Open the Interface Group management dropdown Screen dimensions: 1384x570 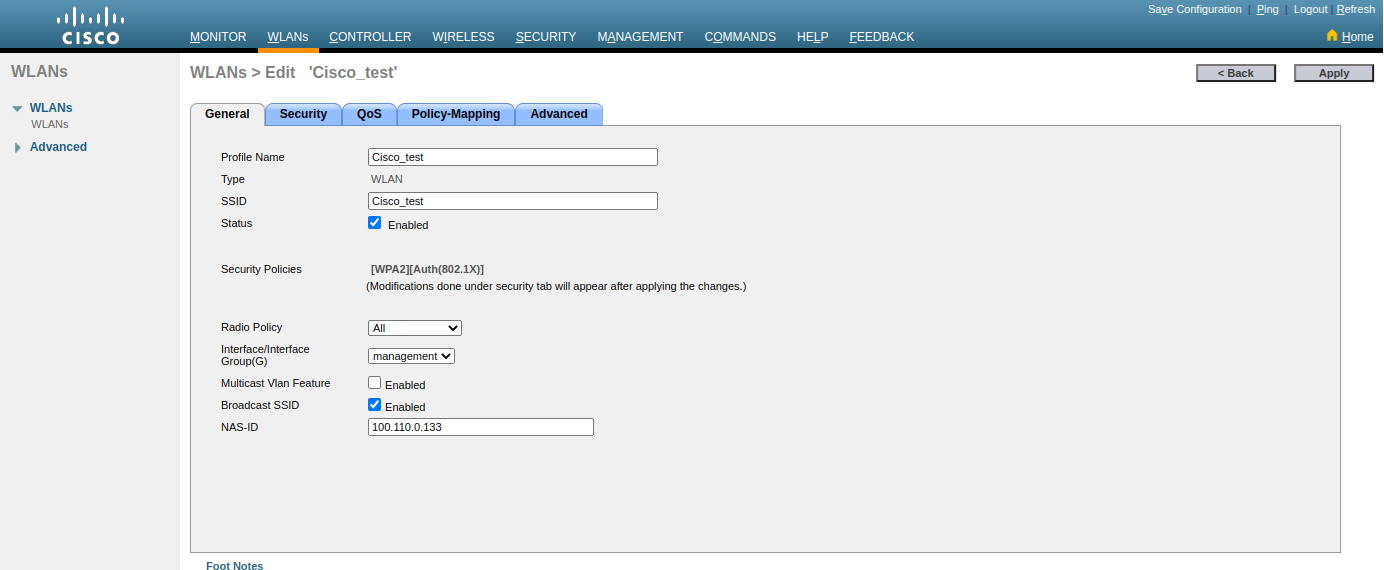click(x=412, y=356)
